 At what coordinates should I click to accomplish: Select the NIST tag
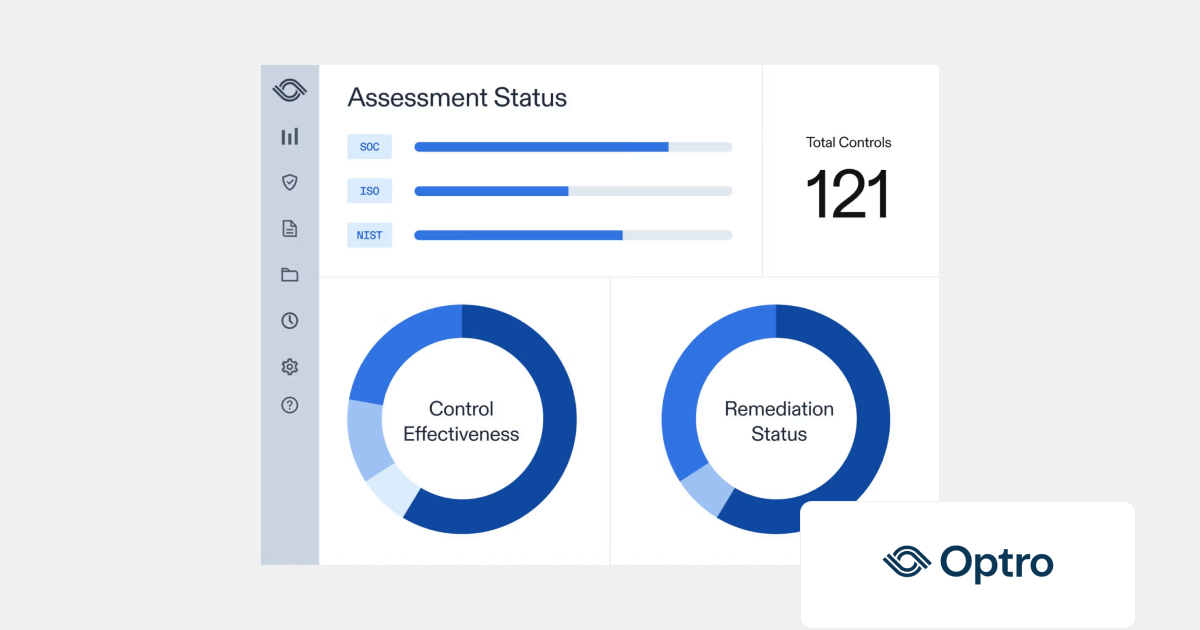(370, 236)
